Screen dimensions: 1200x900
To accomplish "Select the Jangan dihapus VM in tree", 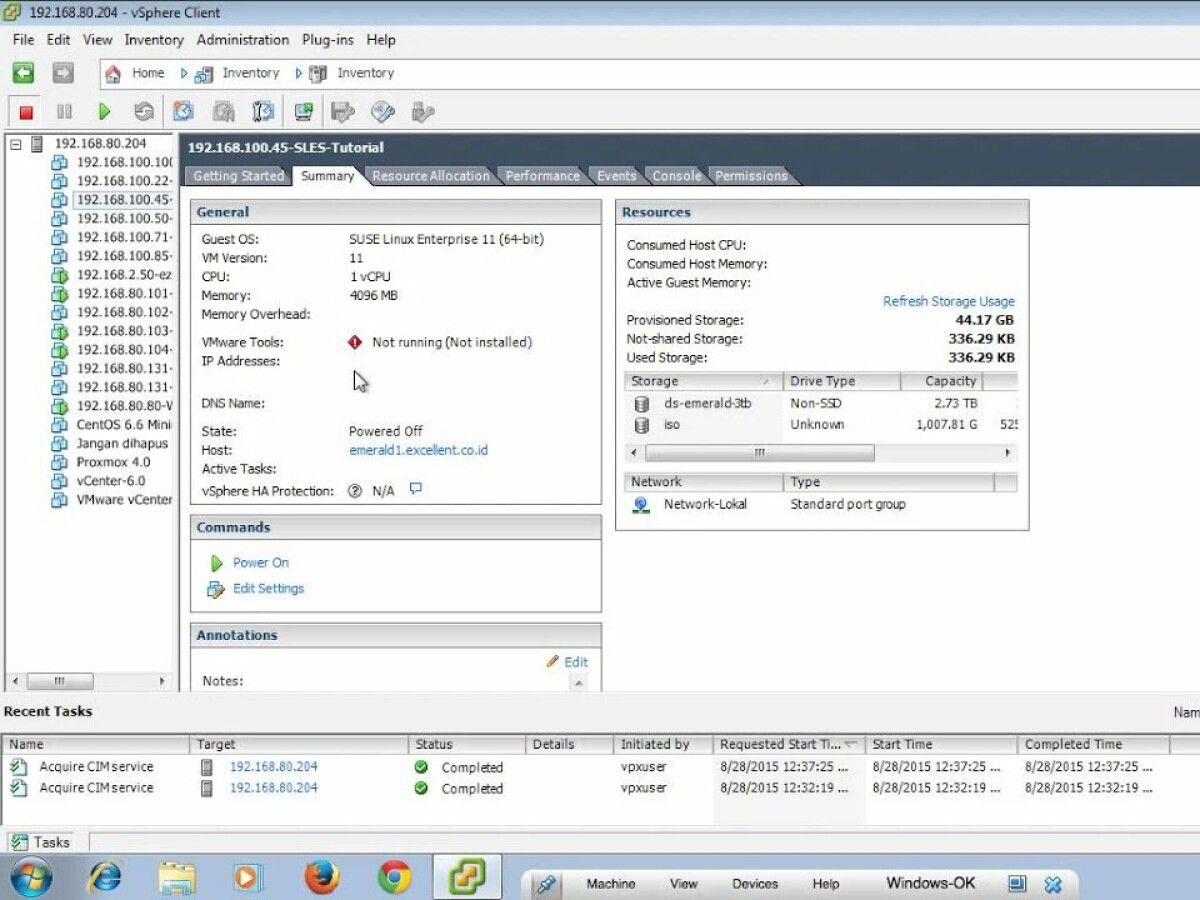I will [x=122, y=444].
